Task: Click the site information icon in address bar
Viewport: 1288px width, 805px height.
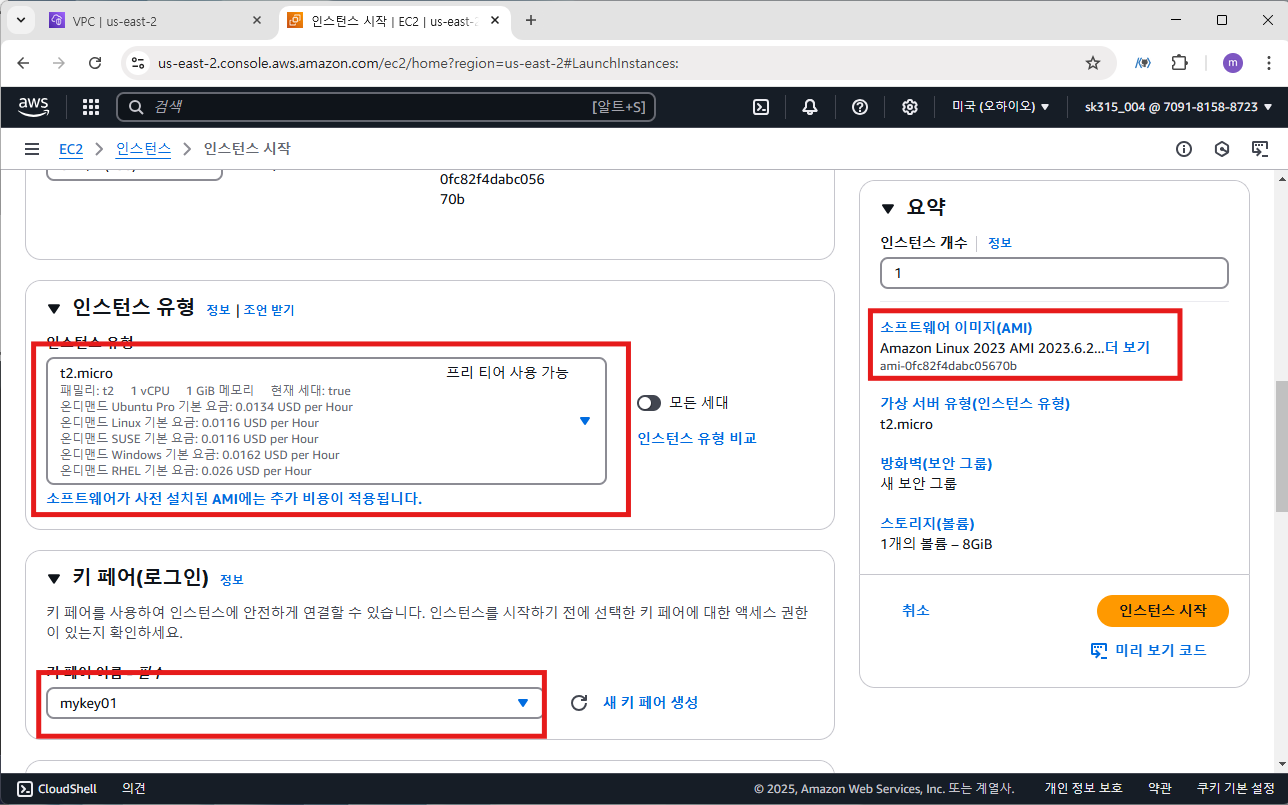Action: pyautogui.click(x=139, y=63)
